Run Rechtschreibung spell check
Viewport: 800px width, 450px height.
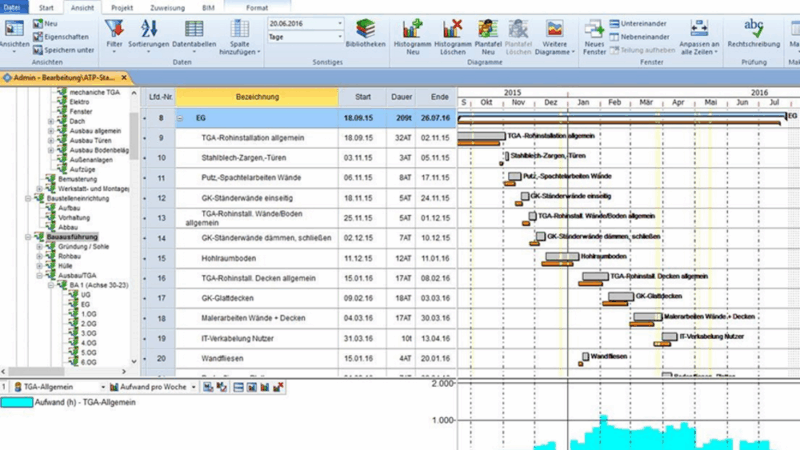click(754, 34)
